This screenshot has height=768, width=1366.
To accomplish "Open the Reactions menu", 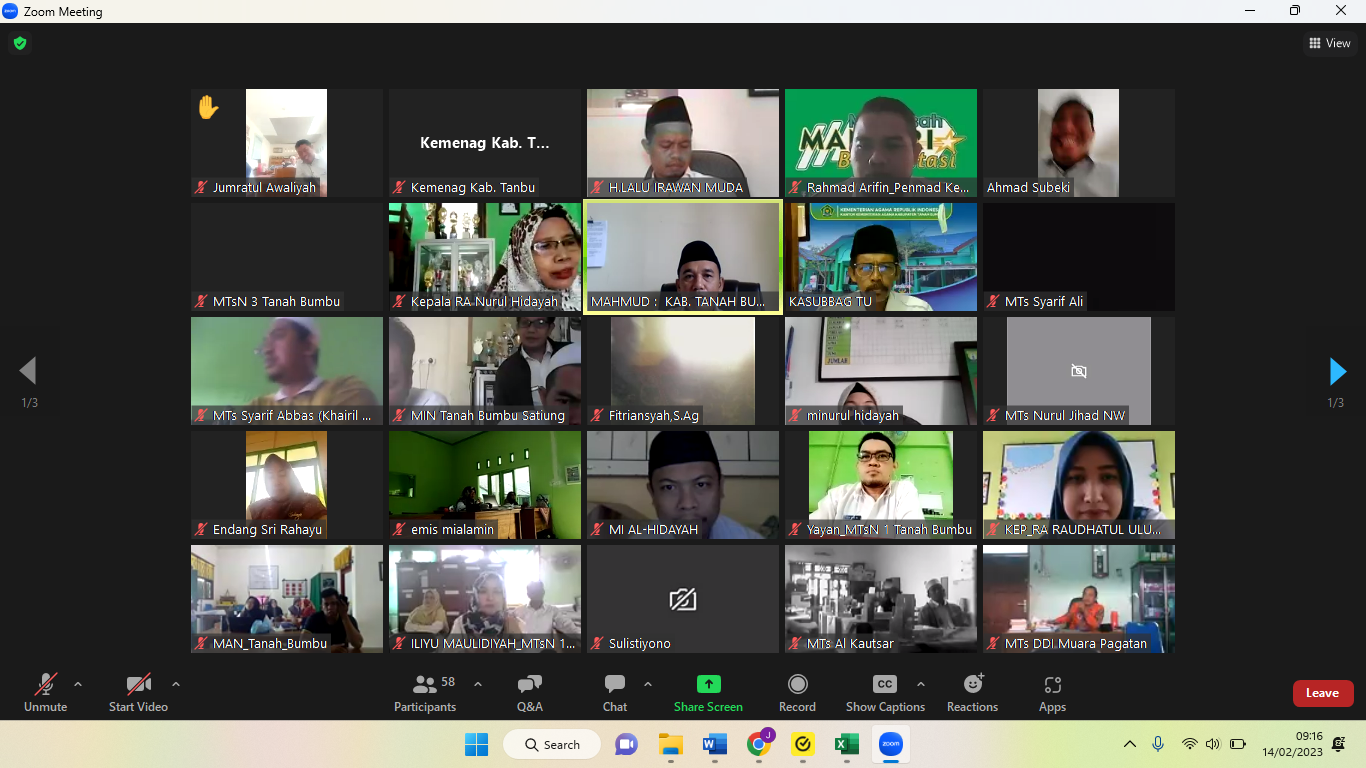I will (x=972, y=693).
